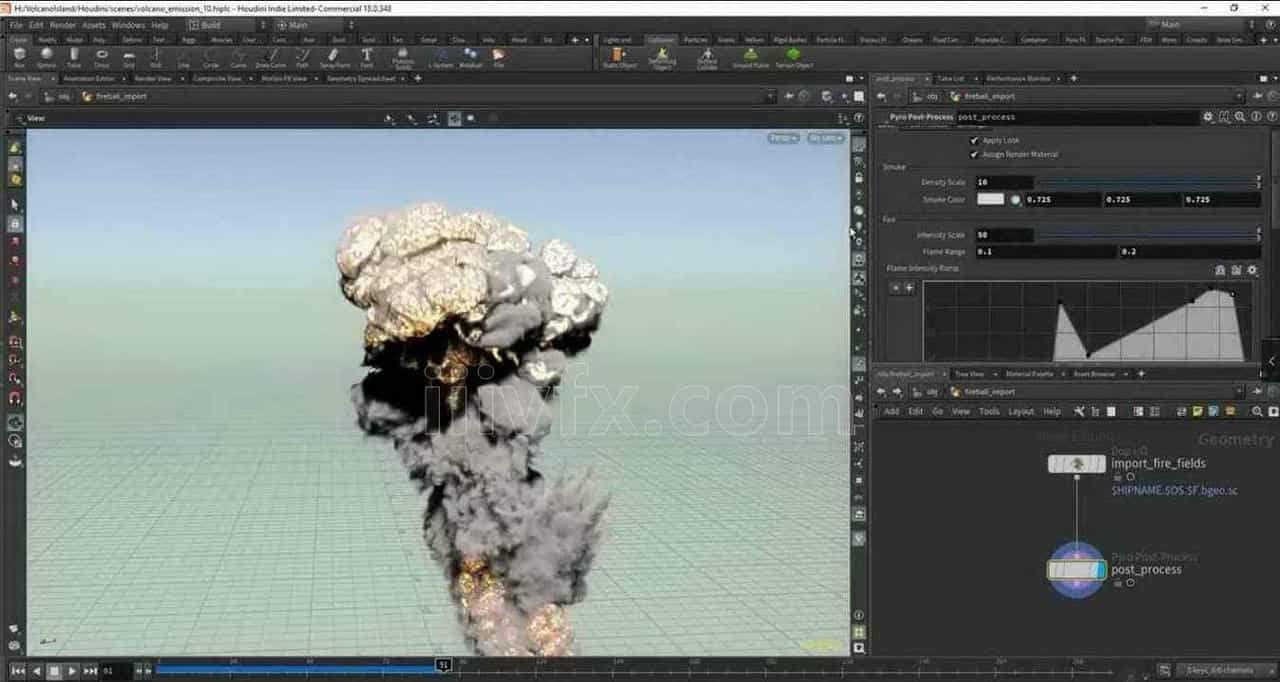Open the parameter editor gear menu
This screenshot has height=682, width=1280.
[x=1208, y=117]
